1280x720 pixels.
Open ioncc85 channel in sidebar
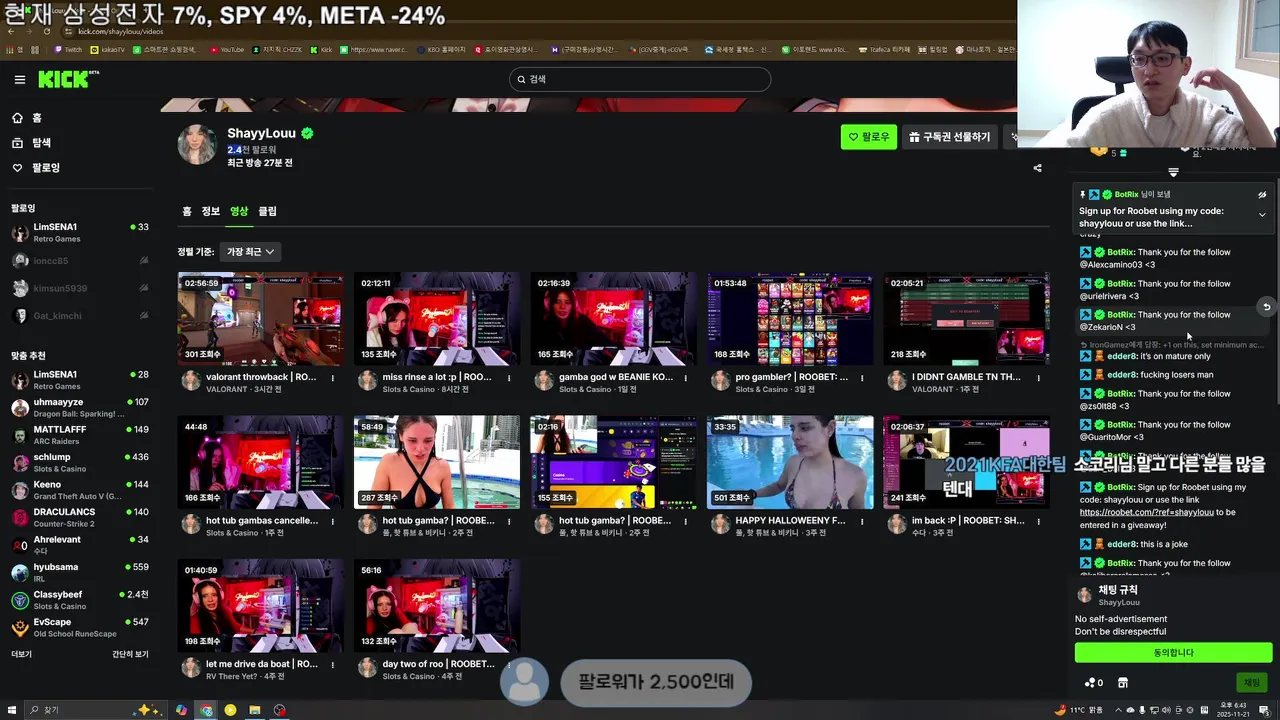[x=80, y=261]
